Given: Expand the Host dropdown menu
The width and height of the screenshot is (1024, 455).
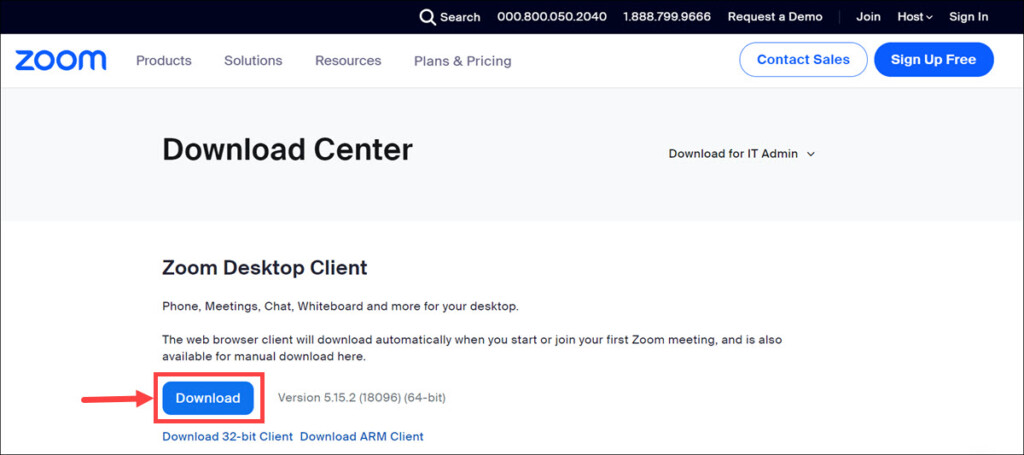Looking at the screenshot, I should (914, 17).
